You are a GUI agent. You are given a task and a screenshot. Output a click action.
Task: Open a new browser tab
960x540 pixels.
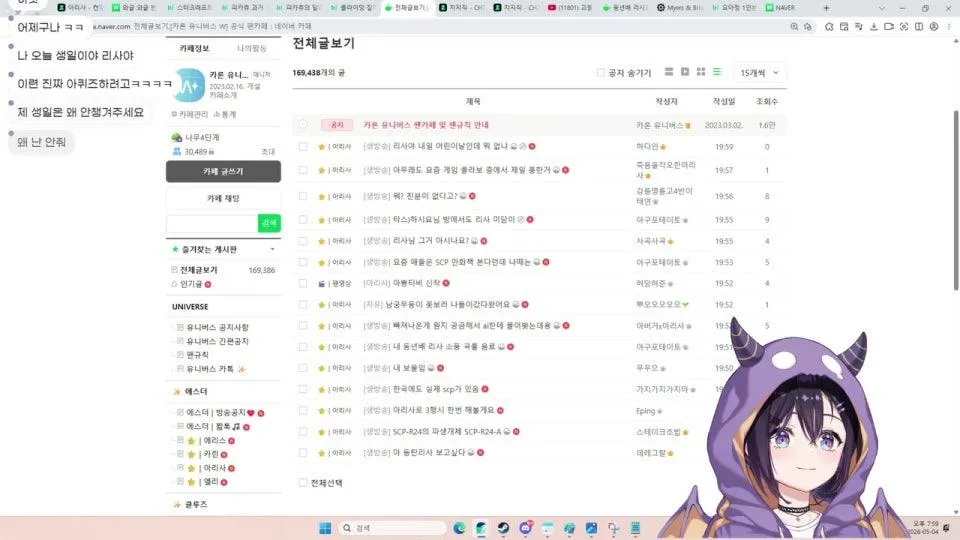pos(826,8)
